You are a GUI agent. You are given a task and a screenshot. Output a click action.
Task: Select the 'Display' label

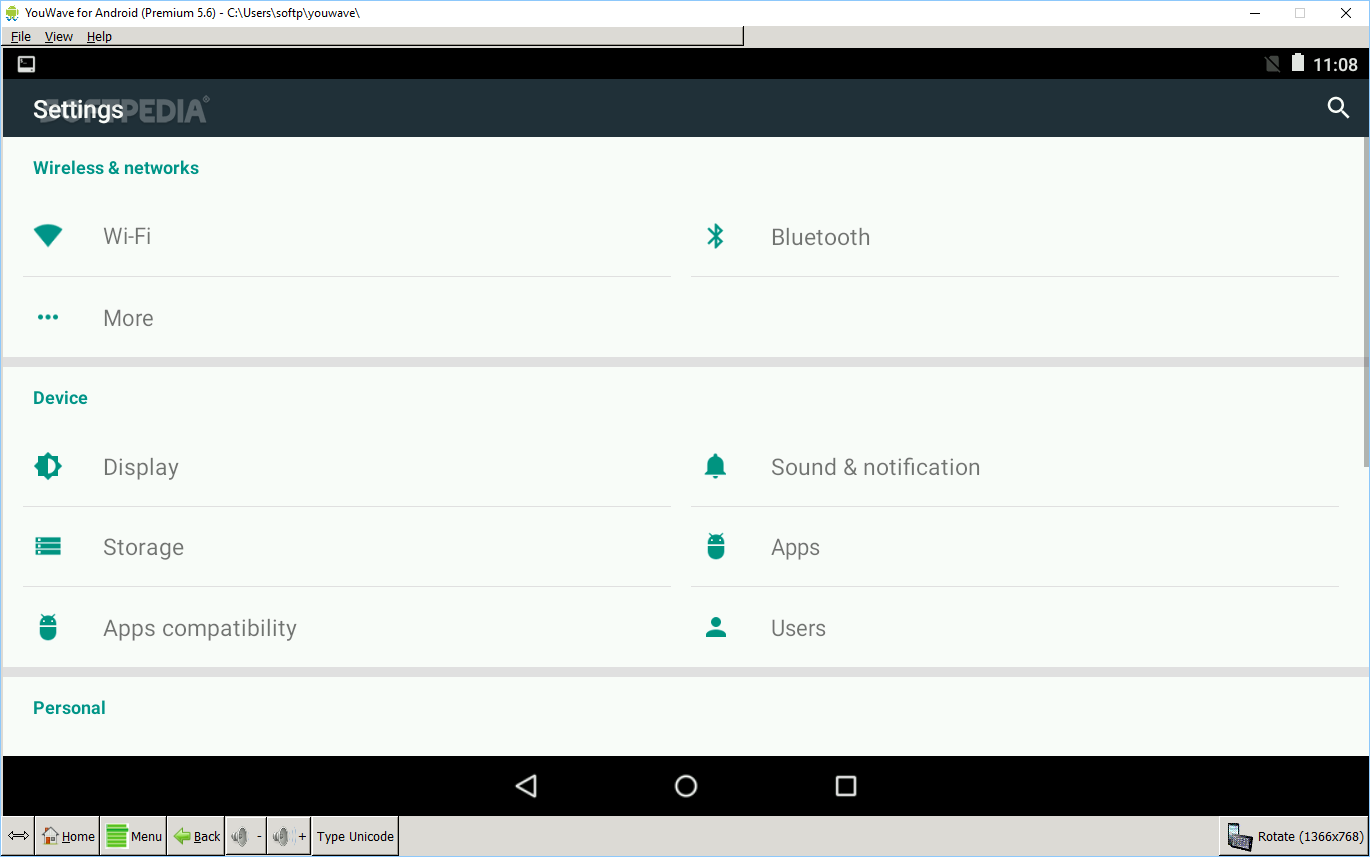click(x=141, y=467)
